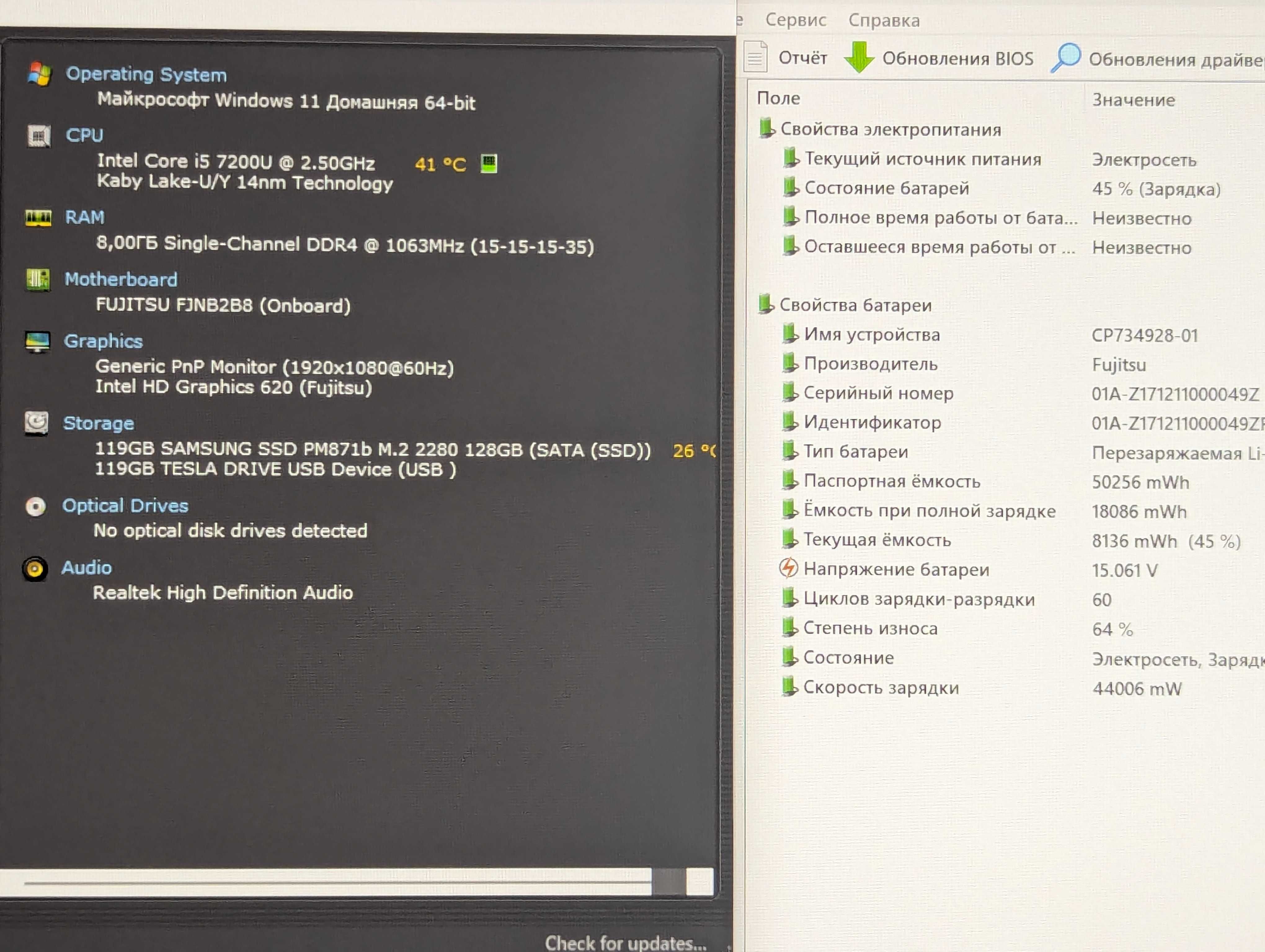This screenshot has height=952, width=1265.
Task: Click the TESLA DRIVE USB Device line
Action: click(x=276, y=469)
